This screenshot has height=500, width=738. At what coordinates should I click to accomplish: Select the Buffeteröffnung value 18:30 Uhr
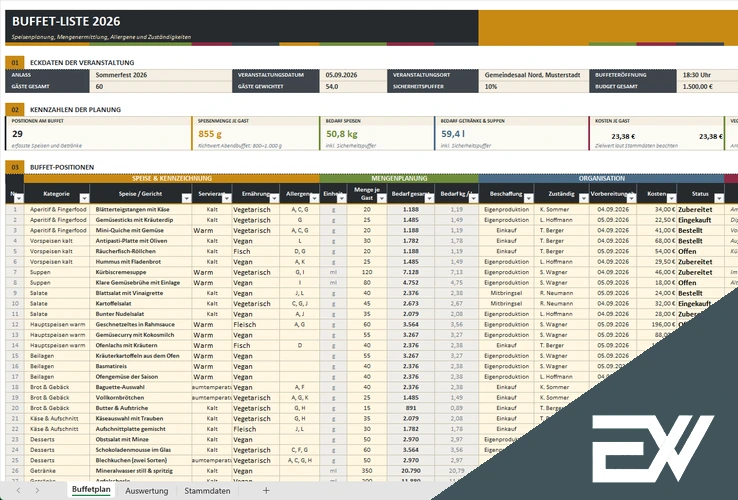coord(707,75)
